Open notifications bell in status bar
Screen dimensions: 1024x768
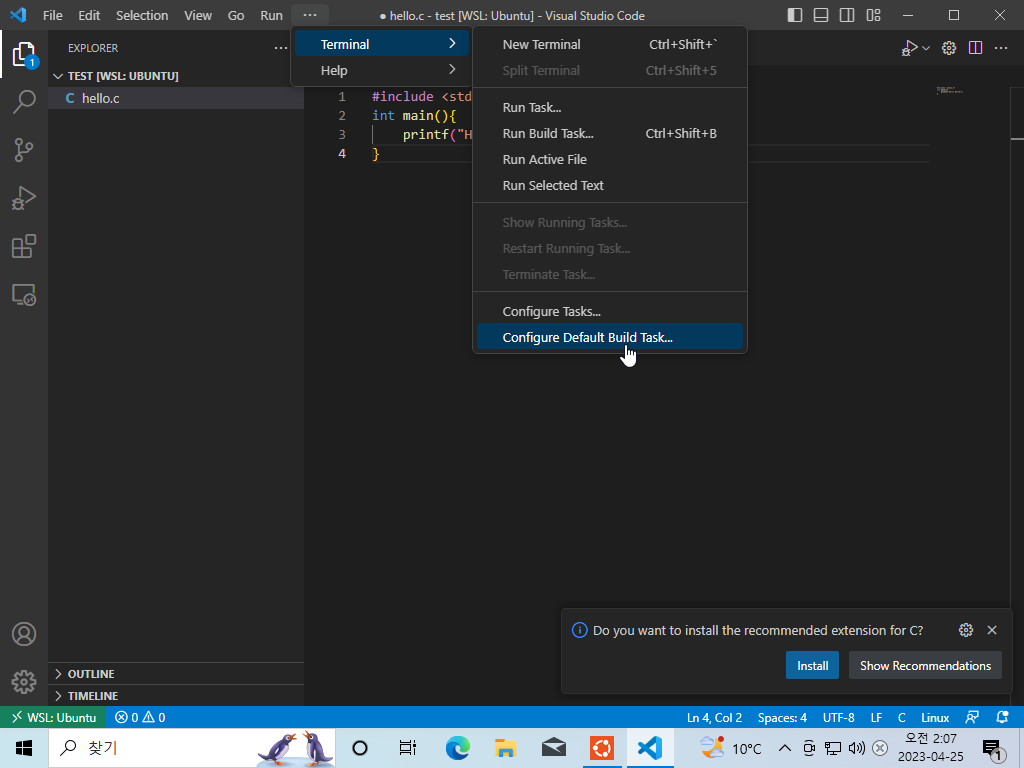click(1002, 717)
